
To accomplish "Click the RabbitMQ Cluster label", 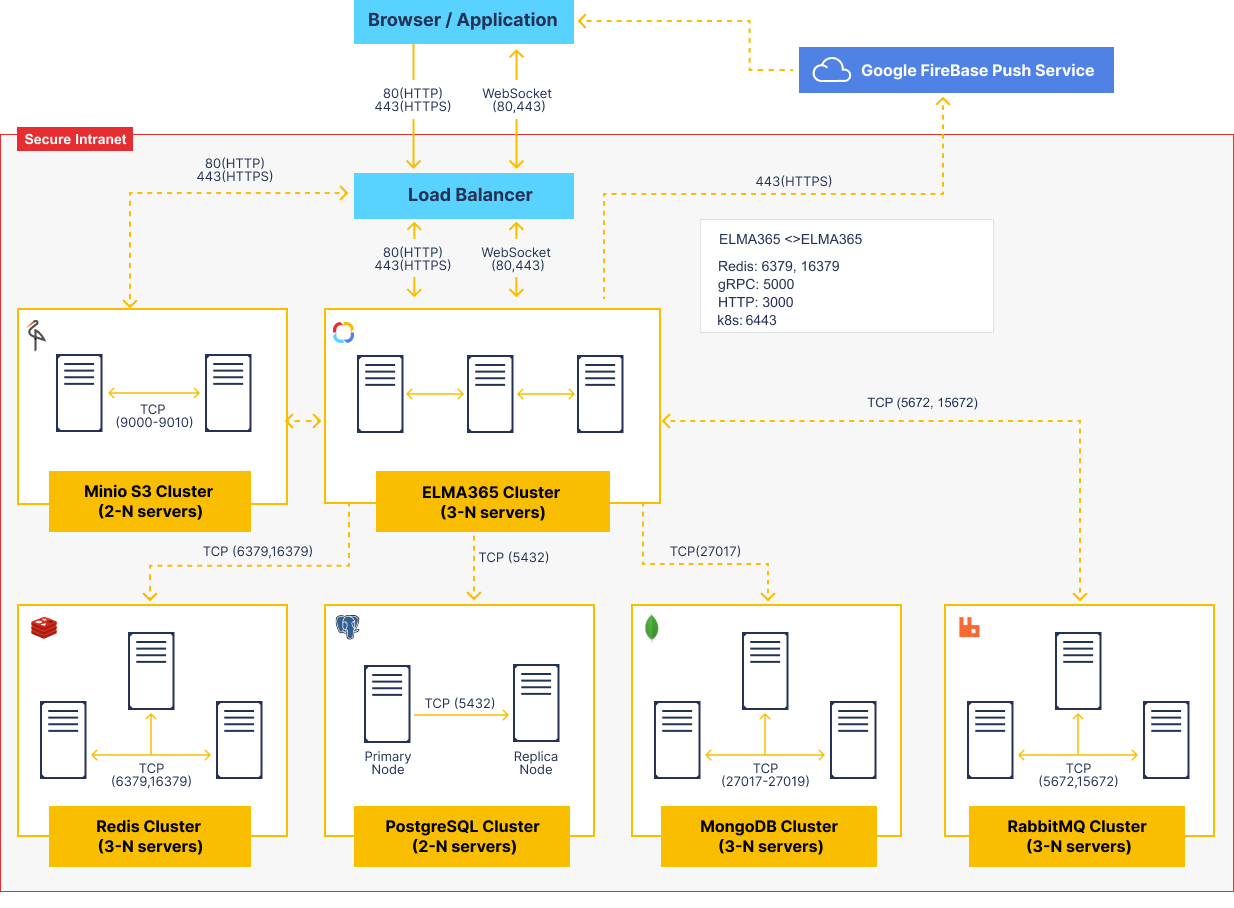I will point(1077,836).
